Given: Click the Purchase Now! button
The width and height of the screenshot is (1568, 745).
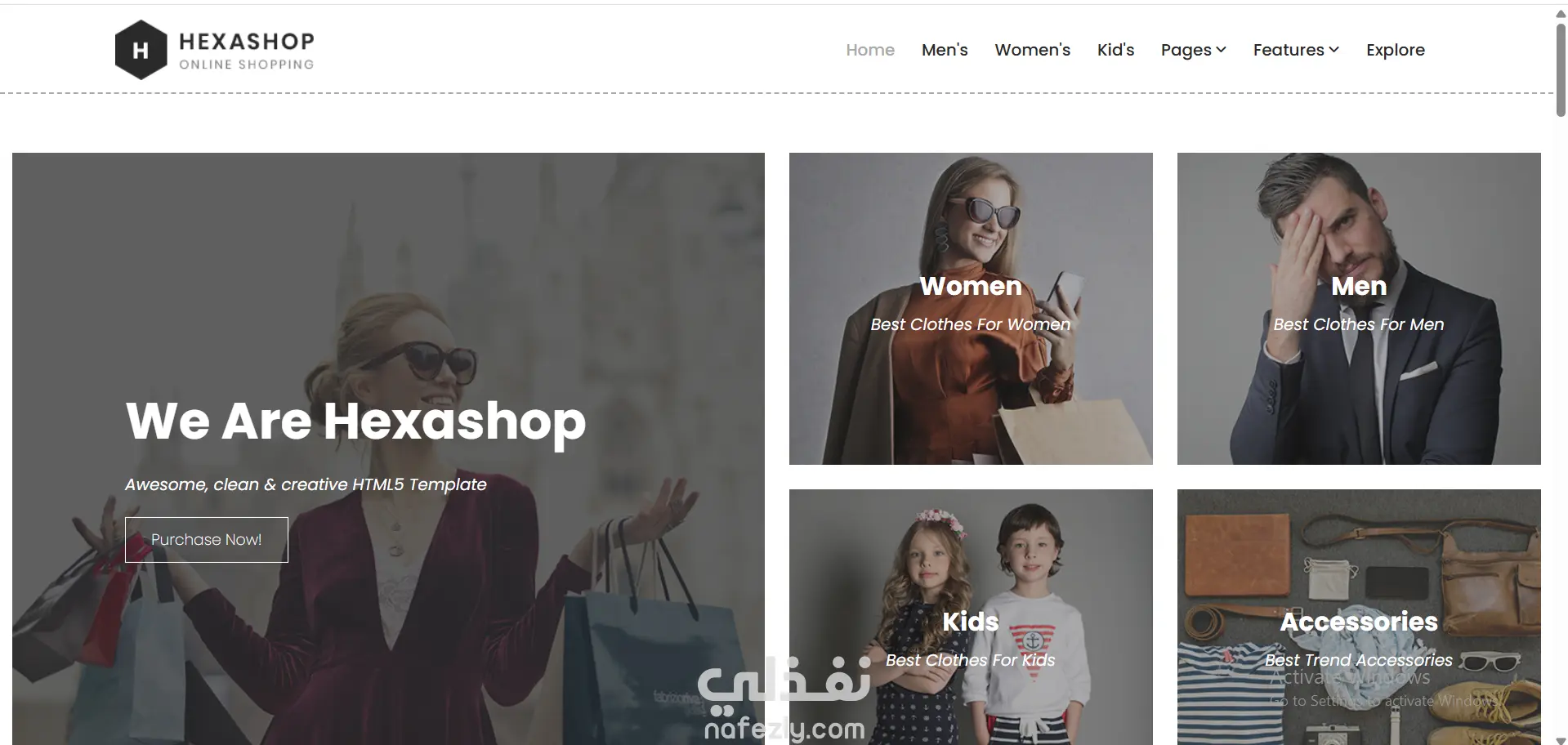Looking at the screenshot, I should (x=207, y=540).
